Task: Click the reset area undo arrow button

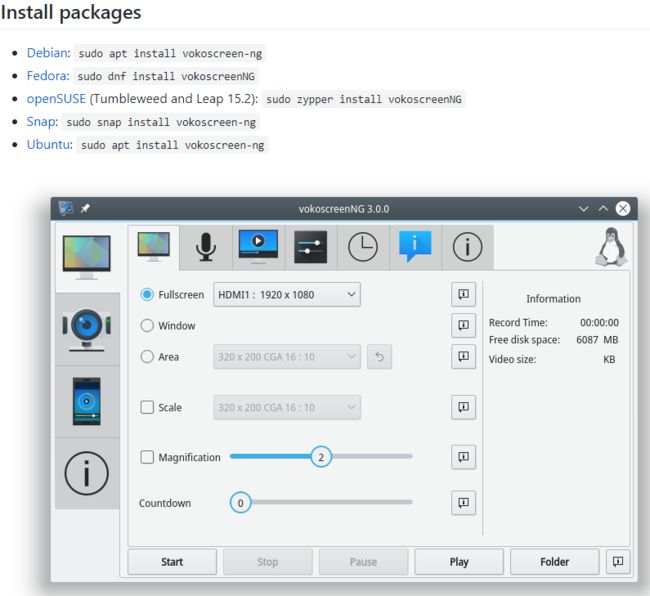Action: pyautogui.click(x=379, y=356)
